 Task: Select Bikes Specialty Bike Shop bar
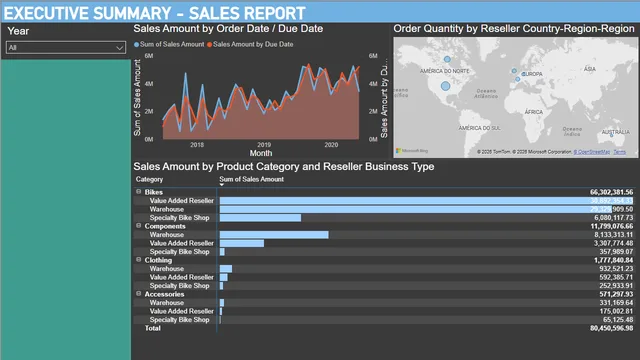pyautogui.click(x=260, y=218)
